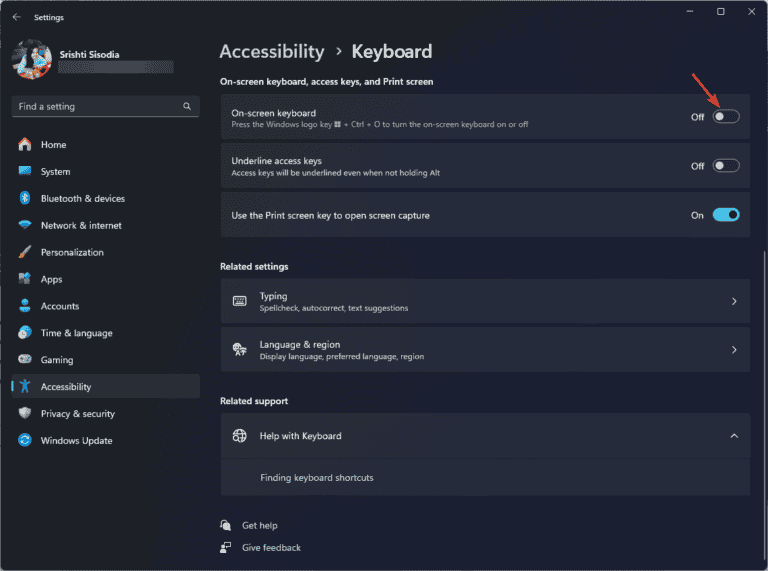Screen dimensions: 768x571
Task: Go to Time & language settings
Action: click(x=76, y=333)
